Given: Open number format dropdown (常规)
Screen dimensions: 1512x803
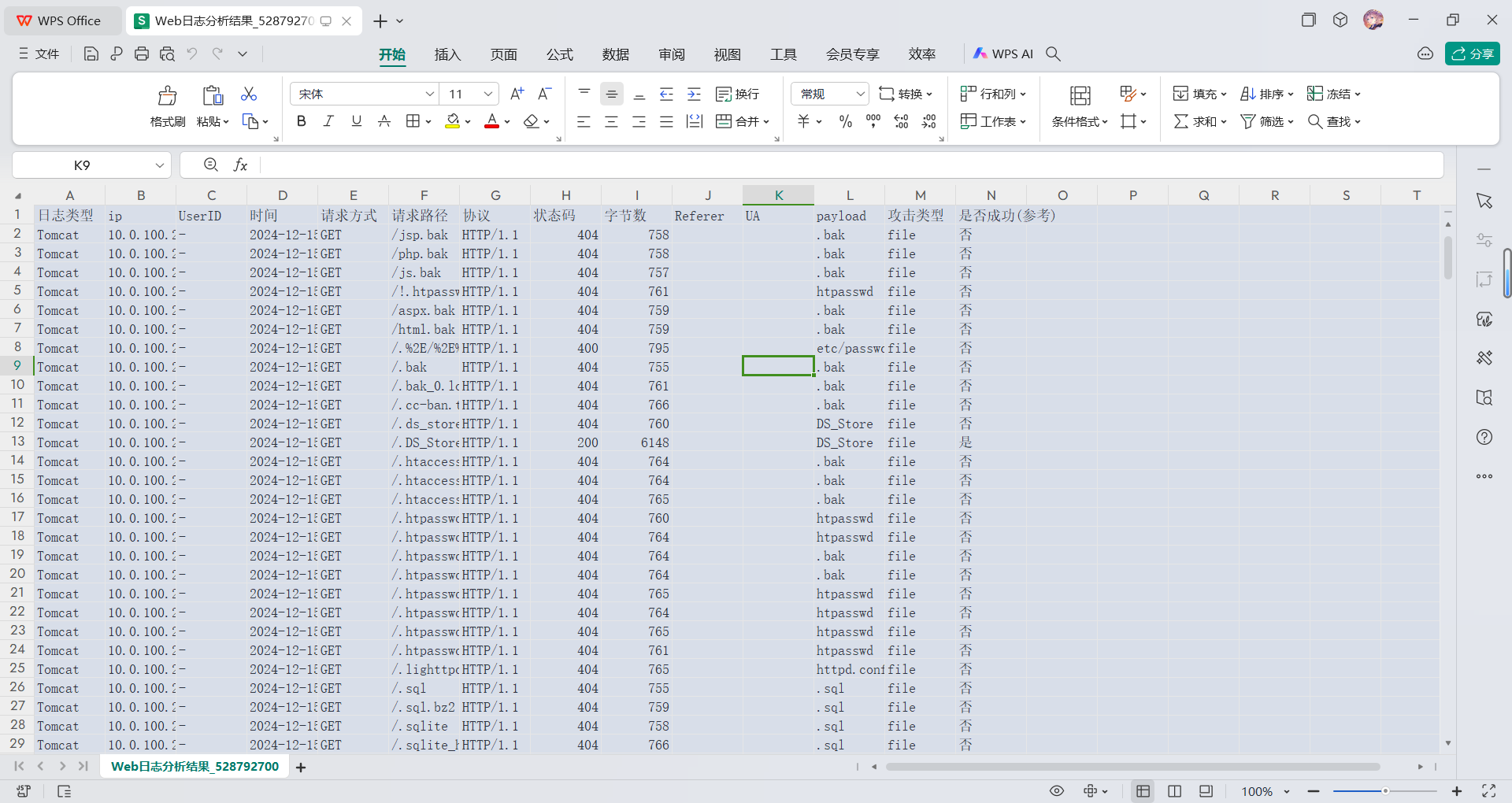Looking at the screenshot, I should click(x=861, y=94).
